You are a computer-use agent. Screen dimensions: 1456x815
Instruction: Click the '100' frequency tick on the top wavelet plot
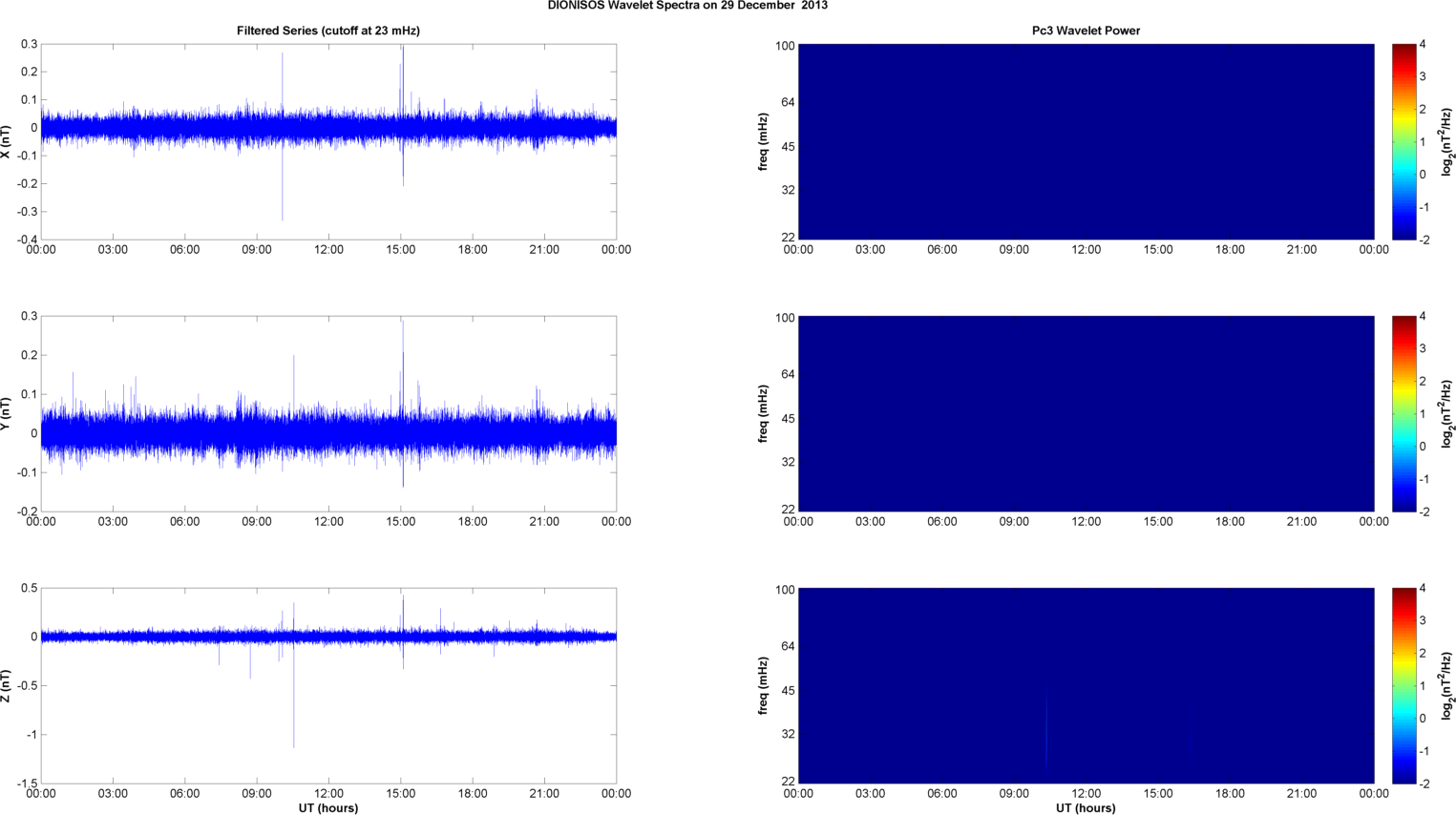(785, 46)
